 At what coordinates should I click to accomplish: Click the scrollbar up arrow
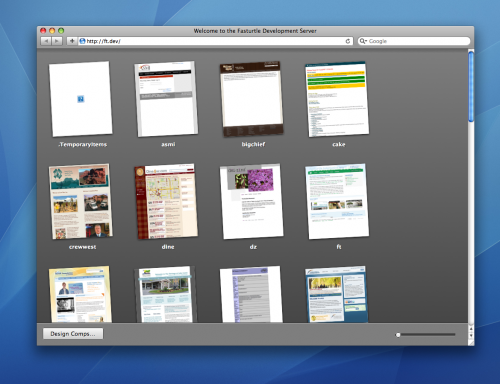471,329
